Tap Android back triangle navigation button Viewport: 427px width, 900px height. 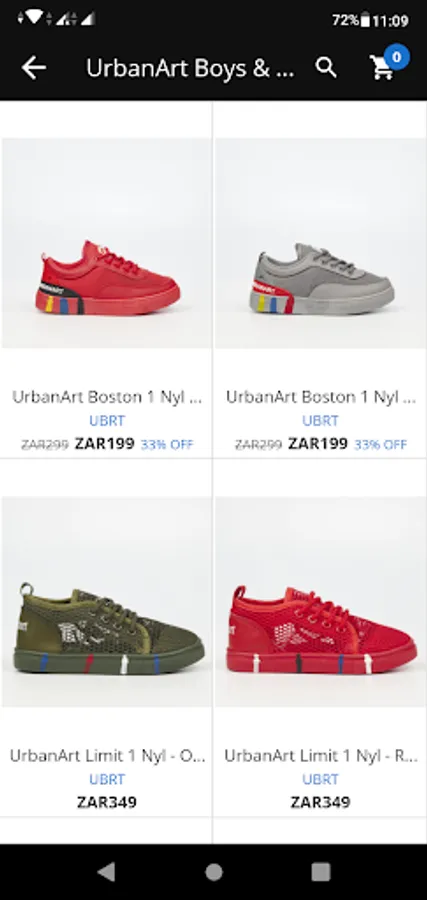(x=106, y=872)
